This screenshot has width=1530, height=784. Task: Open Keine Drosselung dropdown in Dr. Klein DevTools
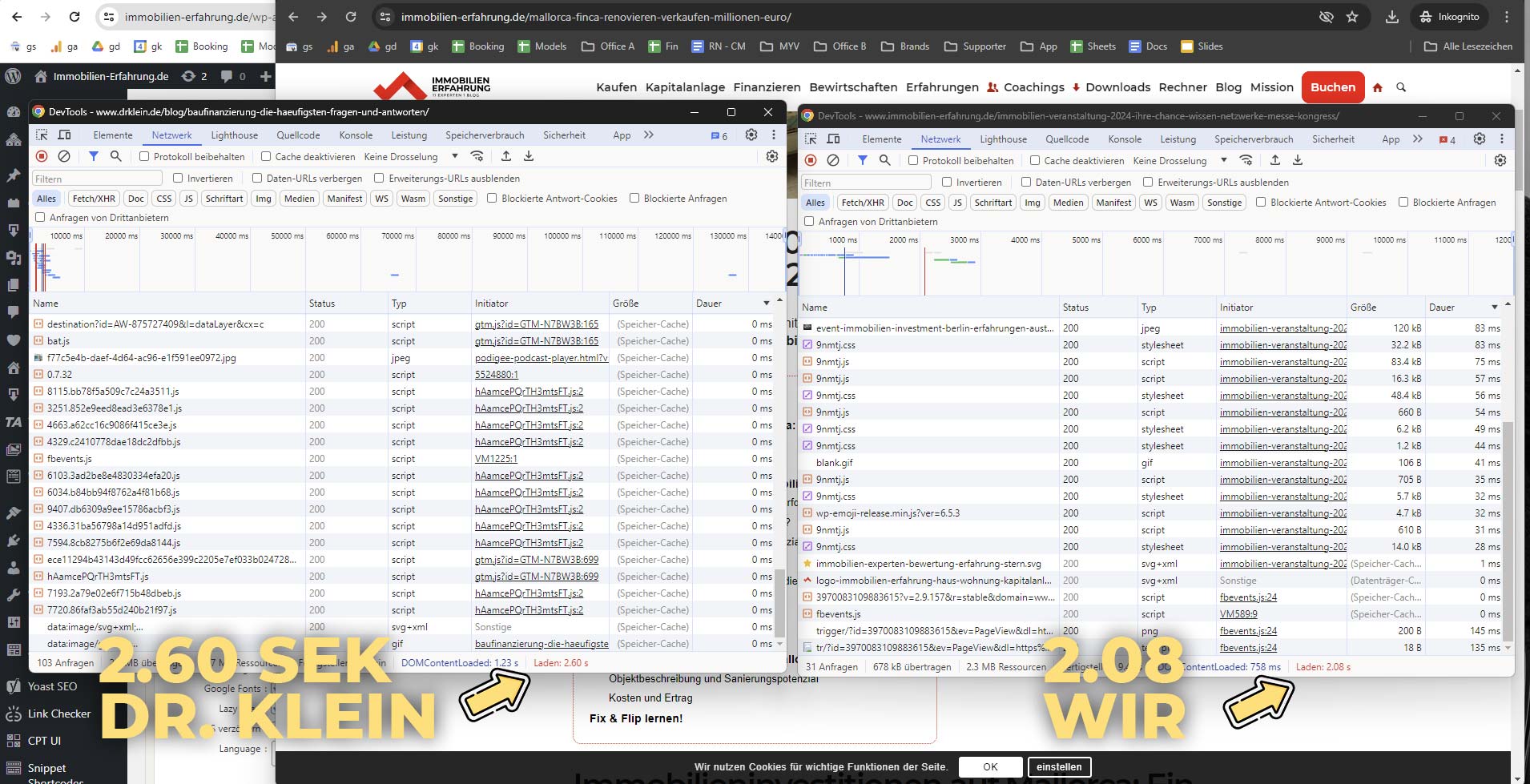pyautogui.click(x=411, y=156)
